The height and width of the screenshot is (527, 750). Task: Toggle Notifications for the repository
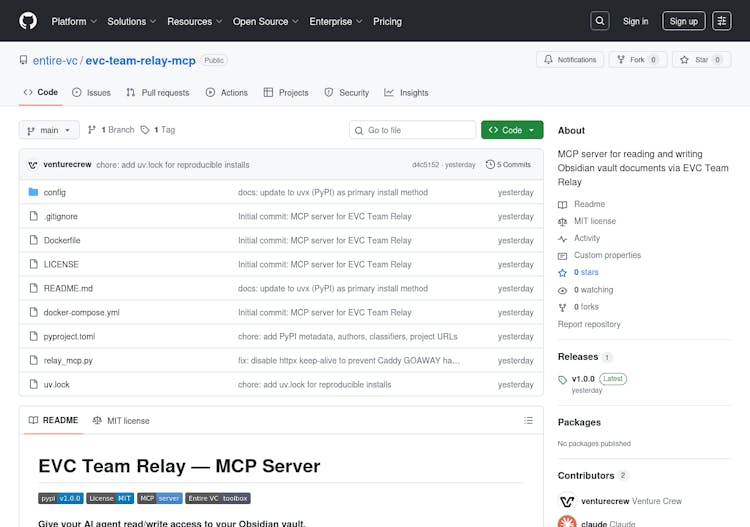pos(570,60)
